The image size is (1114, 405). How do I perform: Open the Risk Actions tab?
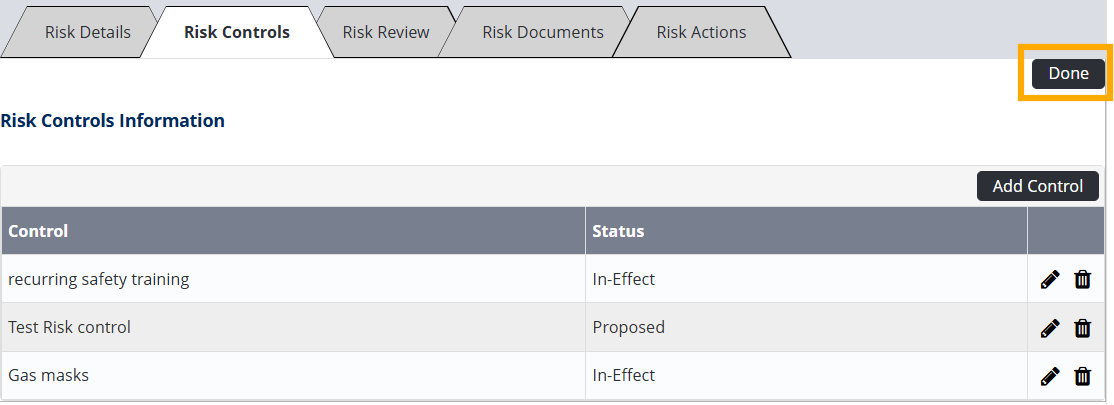click(701, 32)
